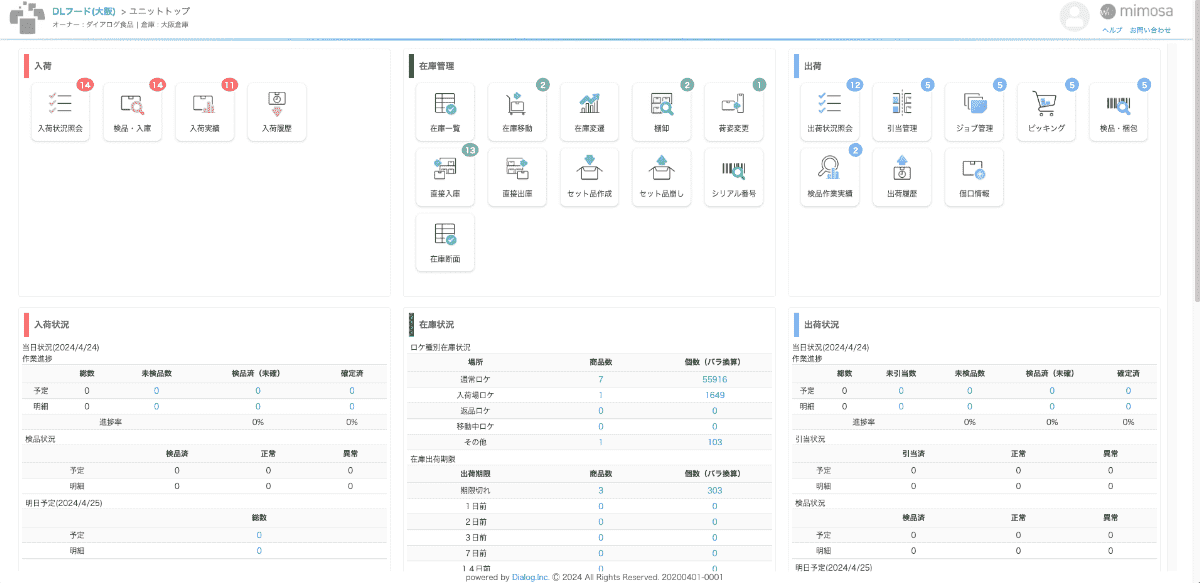Open ピッキング shopping cart tile
The width and height of the screenshot is (1200, 583).
(x=1046, y=111)
